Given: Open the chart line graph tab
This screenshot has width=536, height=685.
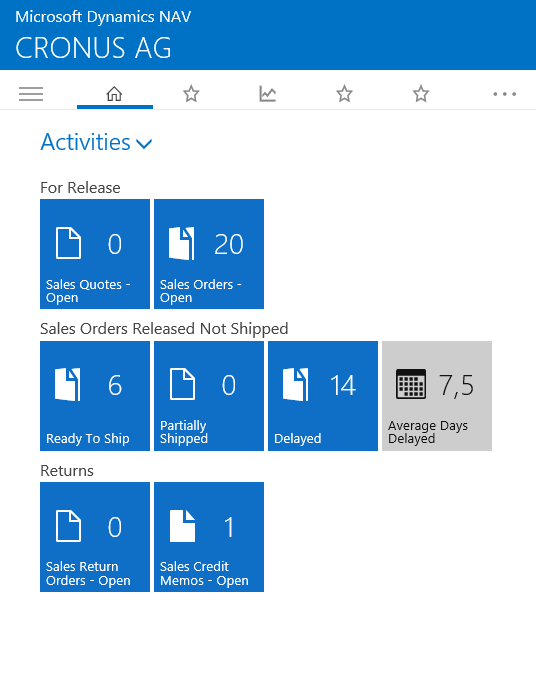Looking at the screenshot, I should [267, 94].
